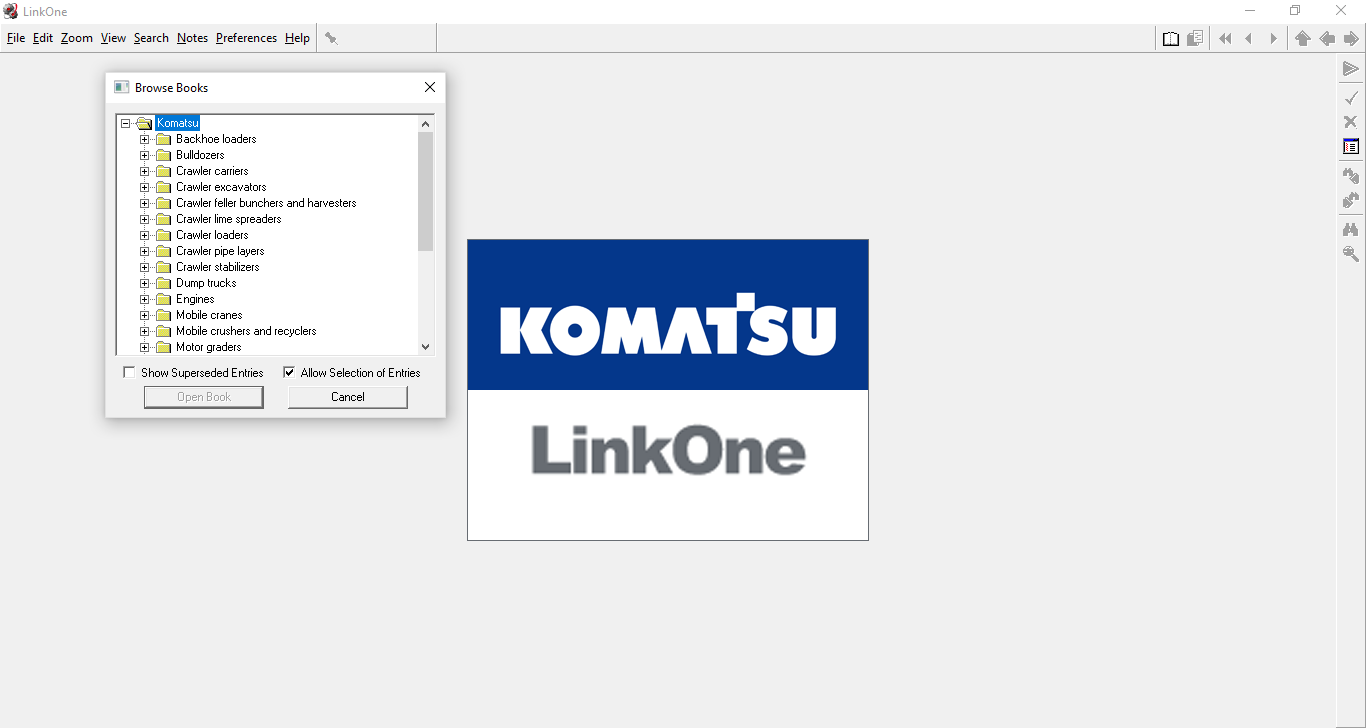The image size is (1366, 728).
Task: Click the checkmark icon in side toolbar
Action: (x=1351, y=97)
